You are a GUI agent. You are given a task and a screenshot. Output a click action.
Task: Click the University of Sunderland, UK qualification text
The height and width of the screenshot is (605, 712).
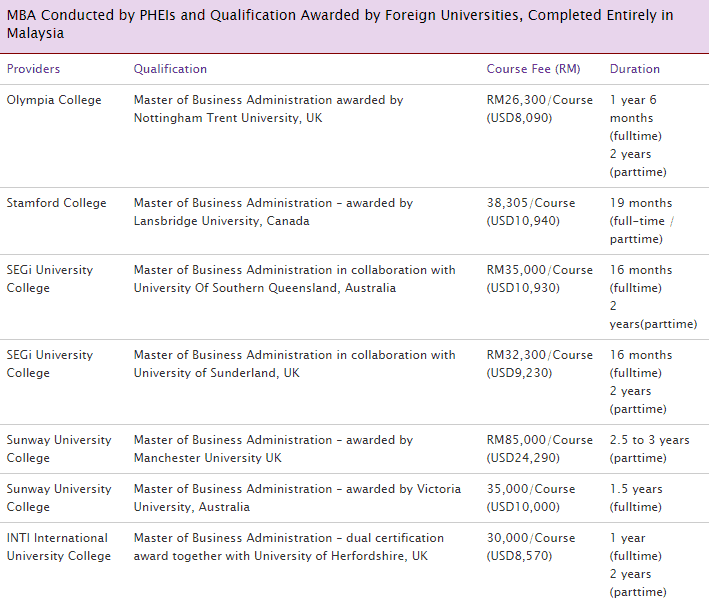[x=294, y=364]
